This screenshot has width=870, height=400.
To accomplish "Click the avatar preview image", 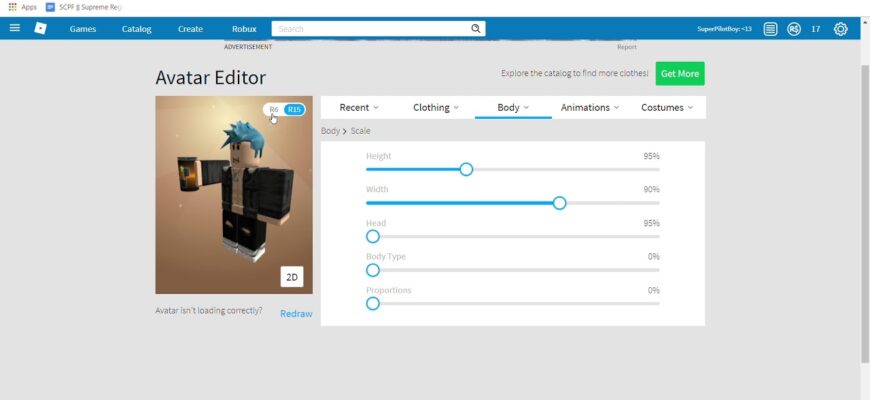I will click(x=234, y=195).
